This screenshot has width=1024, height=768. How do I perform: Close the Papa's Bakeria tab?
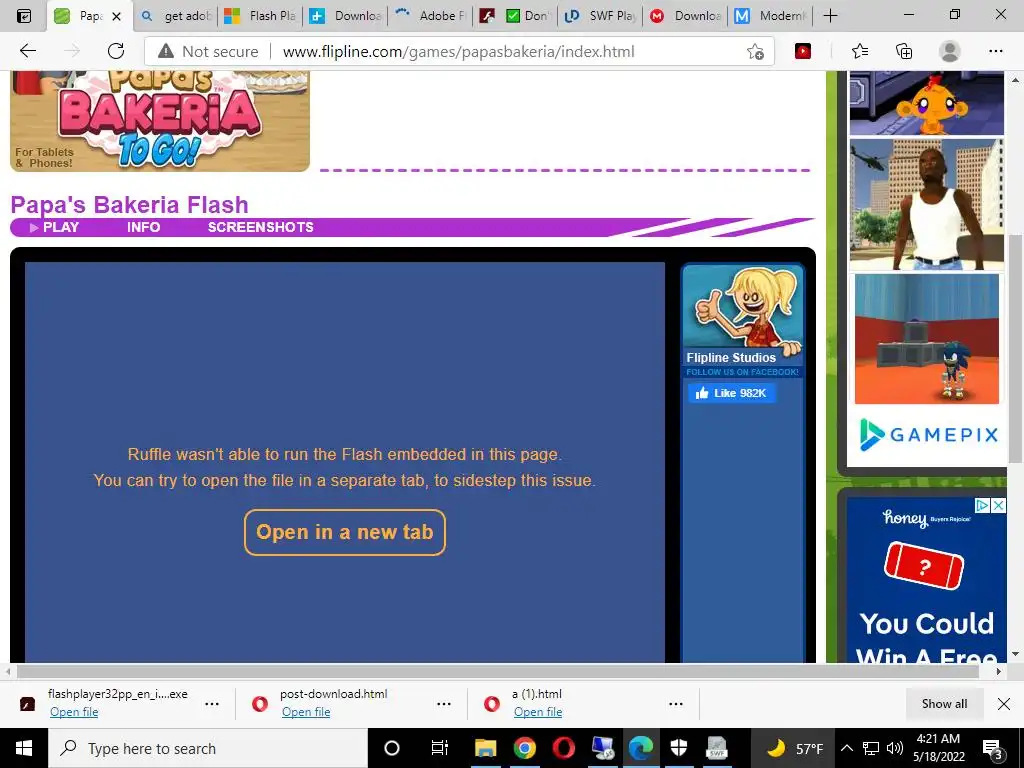point(117,16)
